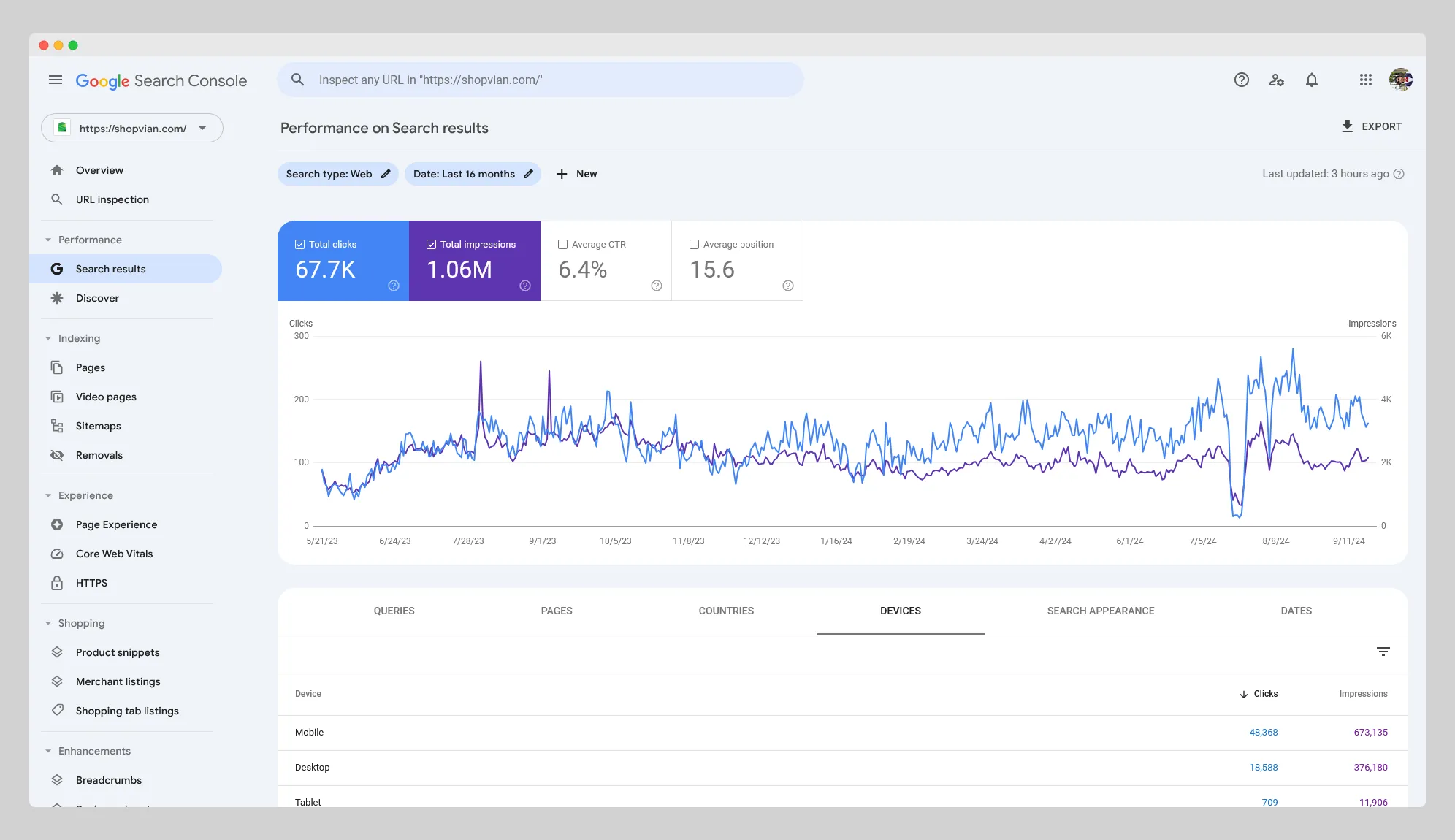This screenshot has width=1455, height=840.
Task: Click the help question mark icon
Action: [1241, 80]
